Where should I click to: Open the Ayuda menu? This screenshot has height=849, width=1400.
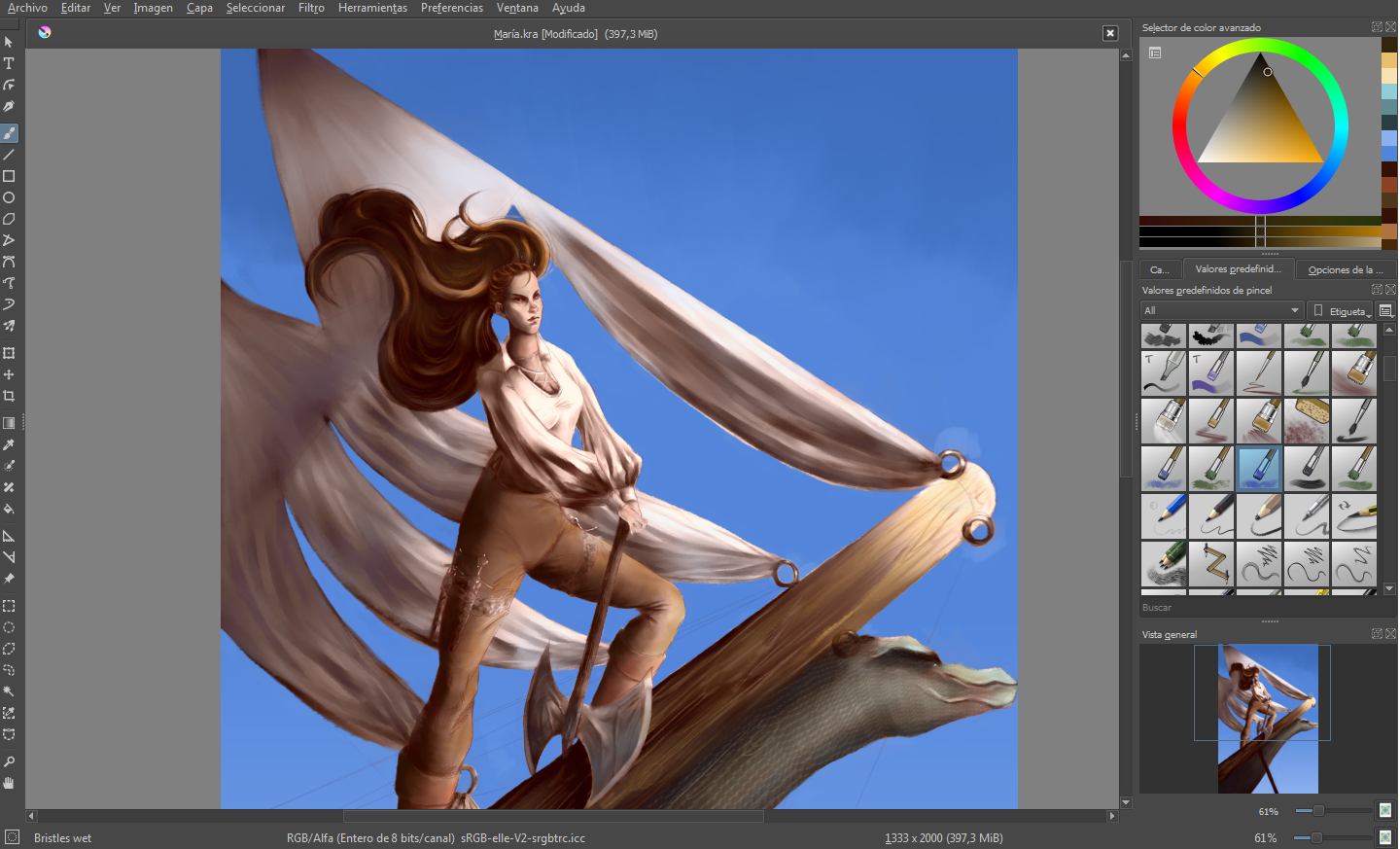(x=569, y=8)
